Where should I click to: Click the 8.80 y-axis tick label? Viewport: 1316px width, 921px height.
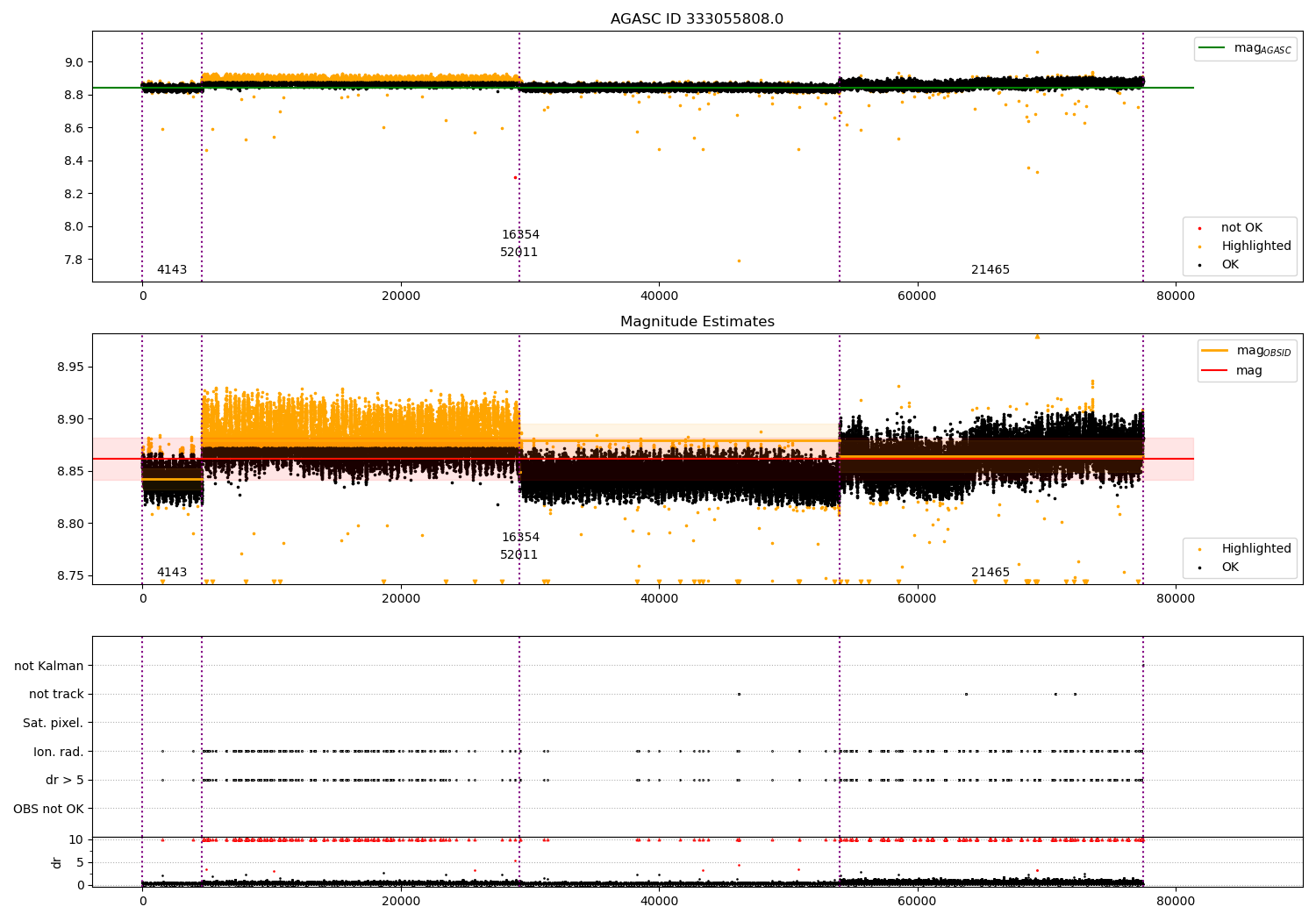[x=70, y=524]
